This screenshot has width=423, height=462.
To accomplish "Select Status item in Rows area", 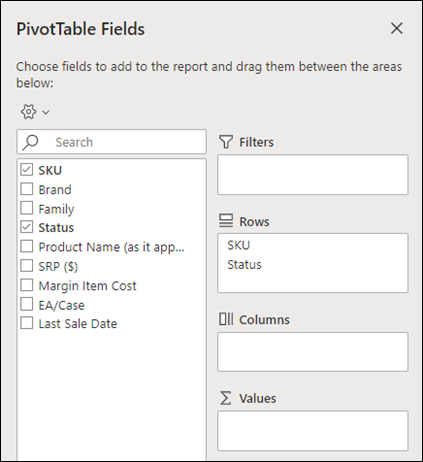I will (x=244, y=265).
